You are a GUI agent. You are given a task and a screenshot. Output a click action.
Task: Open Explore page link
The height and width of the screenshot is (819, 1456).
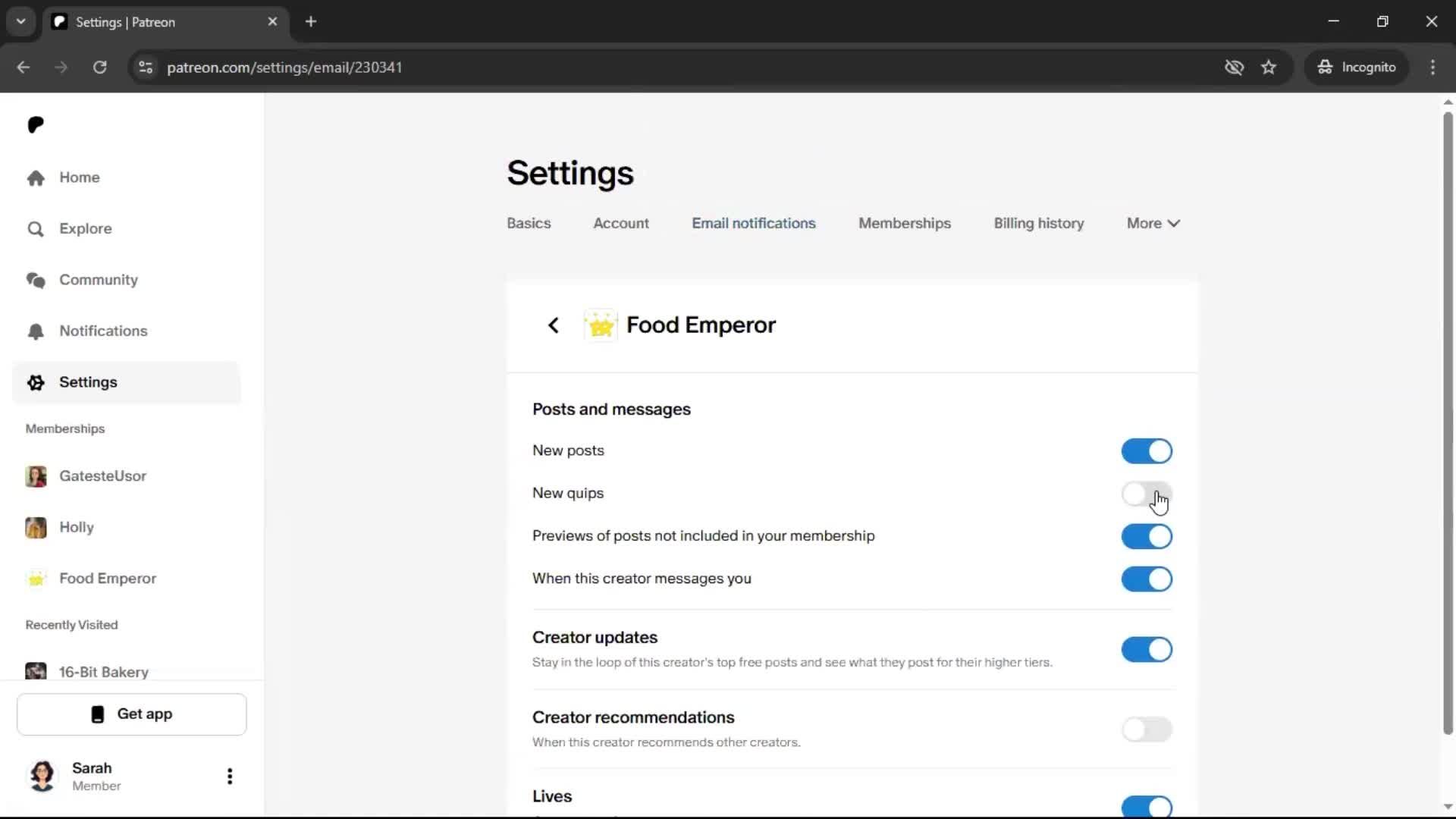click(127, 229)
